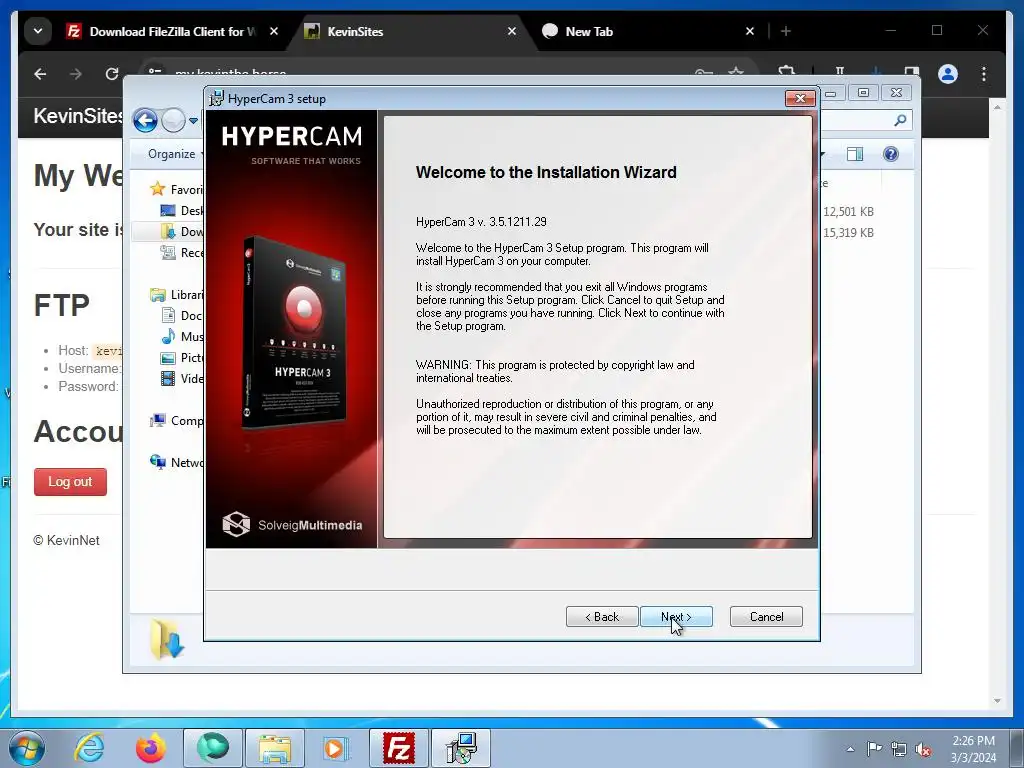Open network tray icon
This screenshot has width=1024, height=768.
pos(899,750)
